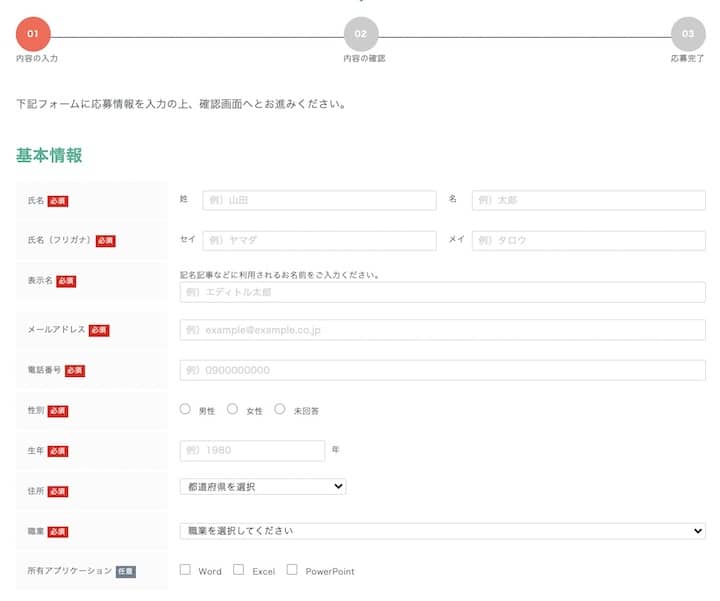Image resolution: width=720 pixels, height=601 pixels.
Task: Click the 生年 birth year field
Action: (252, 450)
